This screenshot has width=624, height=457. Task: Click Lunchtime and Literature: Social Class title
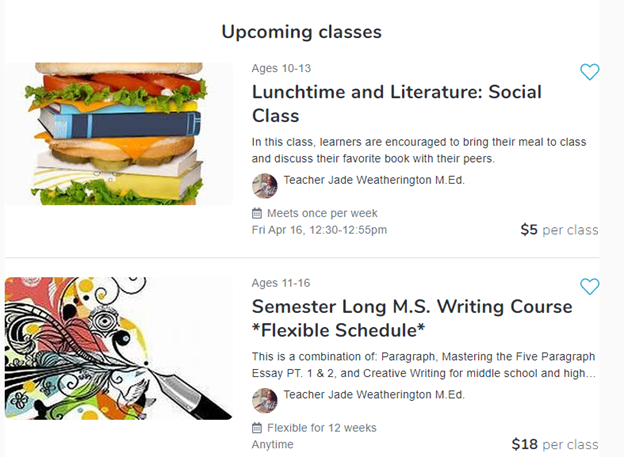click(396, 104)
